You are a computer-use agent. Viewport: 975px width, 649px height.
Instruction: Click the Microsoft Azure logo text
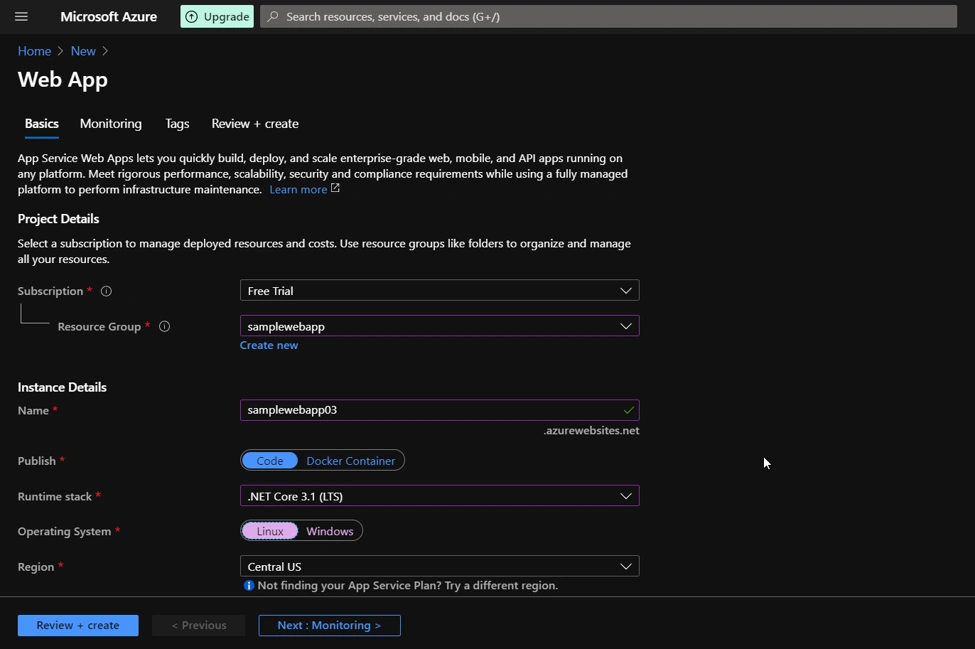click(x=109, y=17)
